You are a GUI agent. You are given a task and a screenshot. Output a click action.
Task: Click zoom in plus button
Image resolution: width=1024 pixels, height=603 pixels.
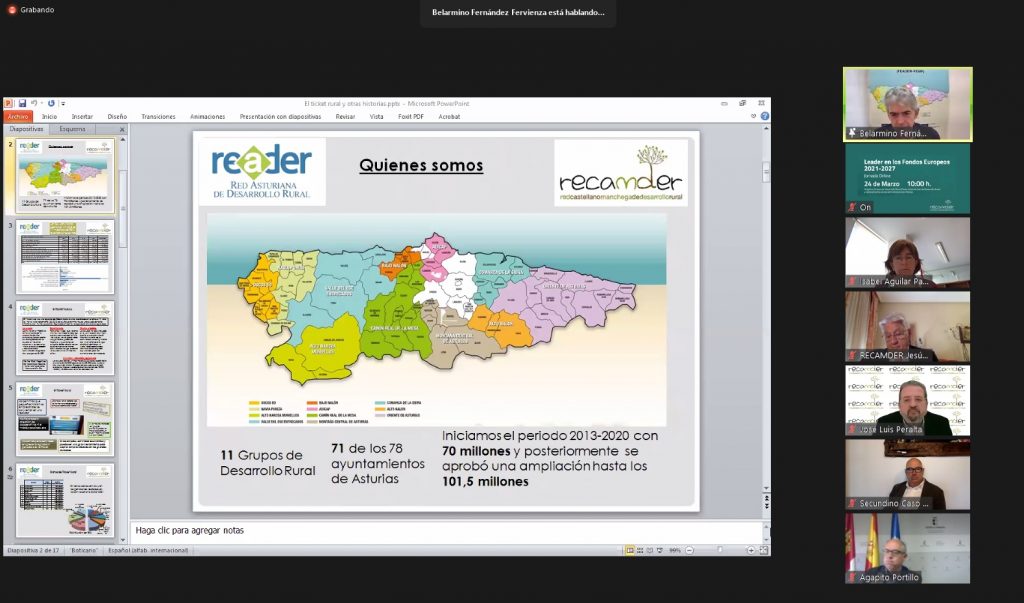click(x=750, y=550)
